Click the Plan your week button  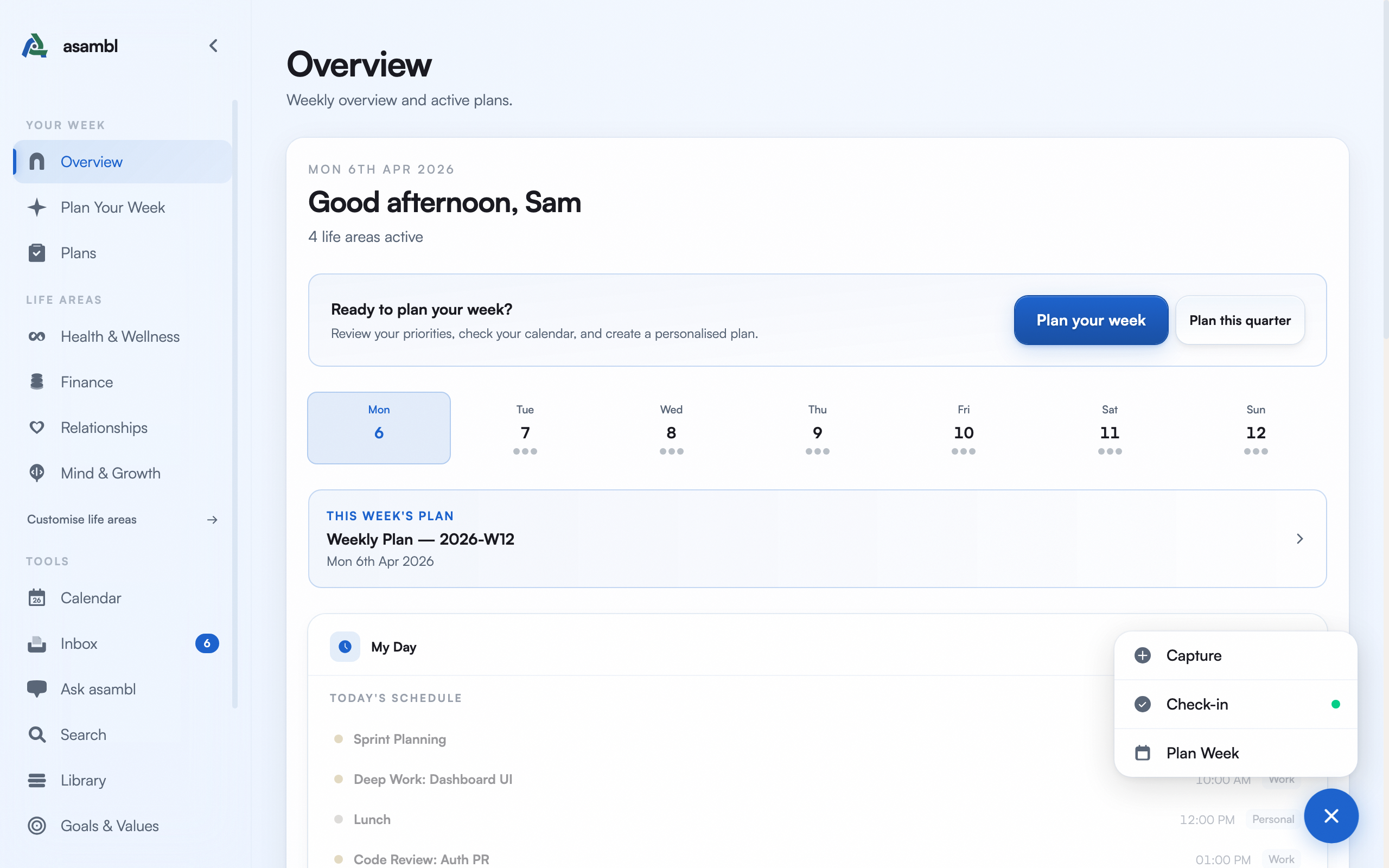coord(1090,320)
